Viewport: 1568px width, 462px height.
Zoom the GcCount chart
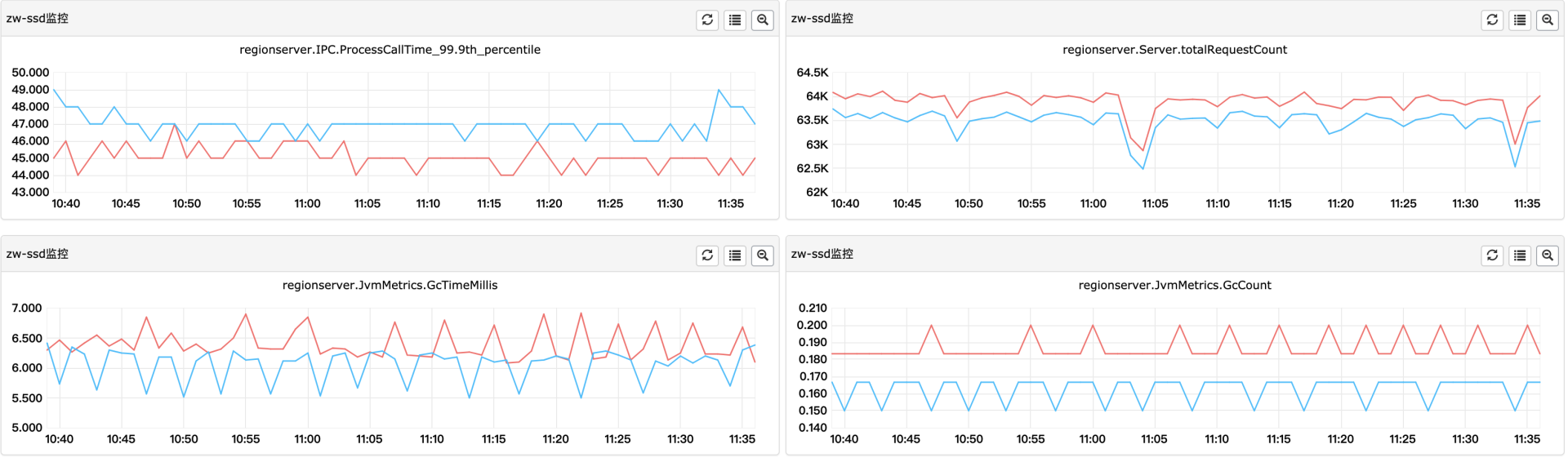pos(1548,255)
